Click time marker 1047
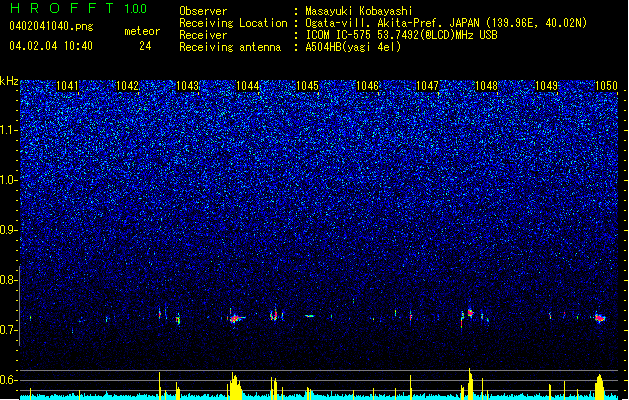Image resolution: width=629 pixels, height=400 pixels. [x=428, y=85]
